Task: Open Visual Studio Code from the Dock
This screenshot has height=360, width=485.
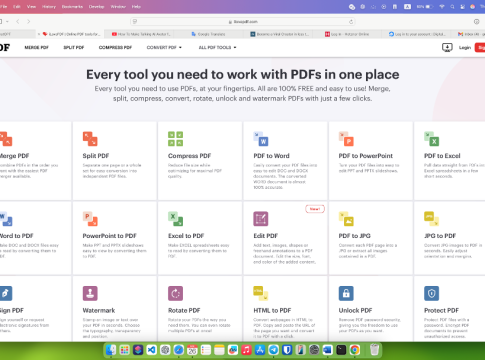Action: (151, 350)
